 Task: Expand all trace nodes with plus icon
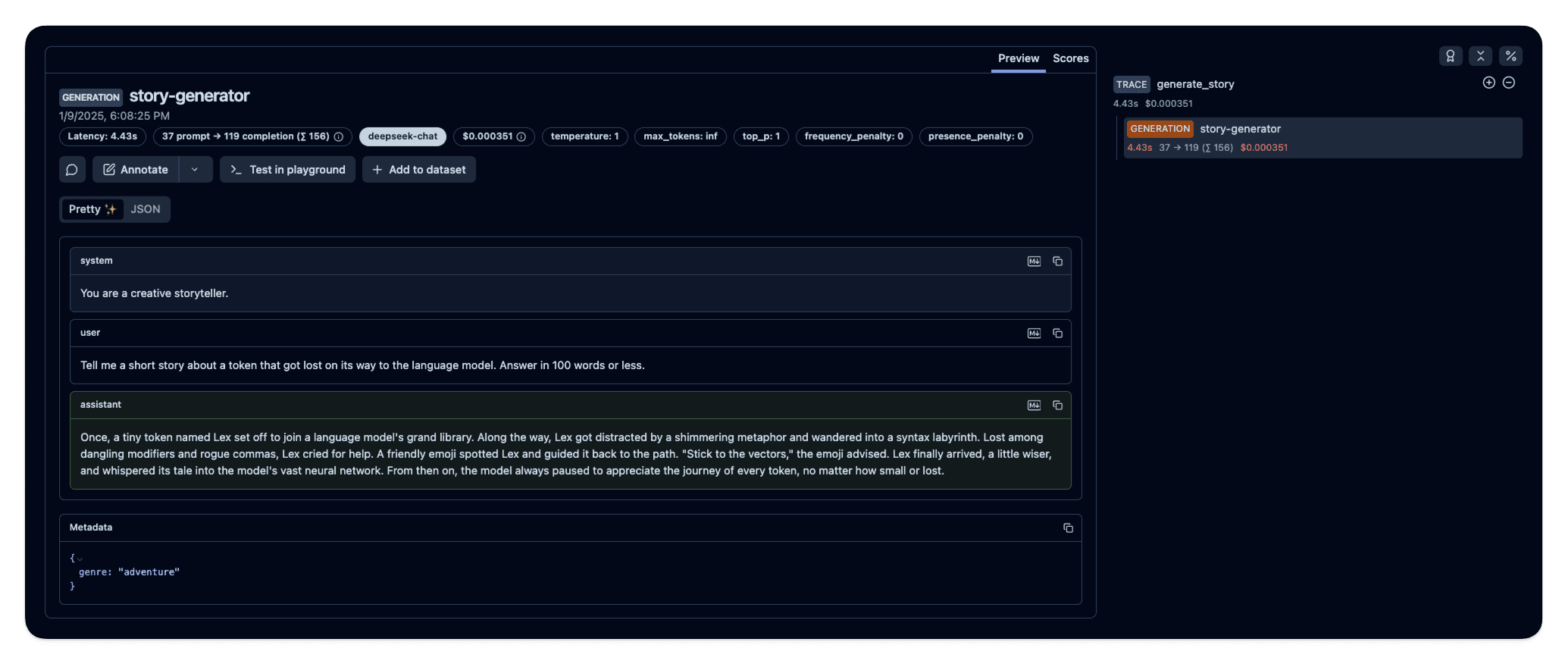click(x=1488, y=83)
